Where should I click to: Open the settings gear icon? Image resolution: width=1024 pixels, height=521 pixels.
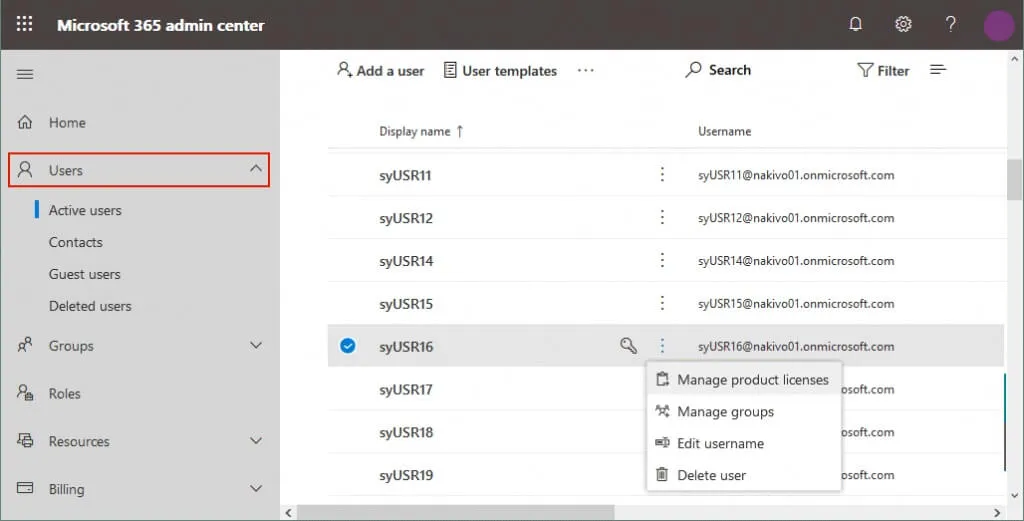coord(903,25)
